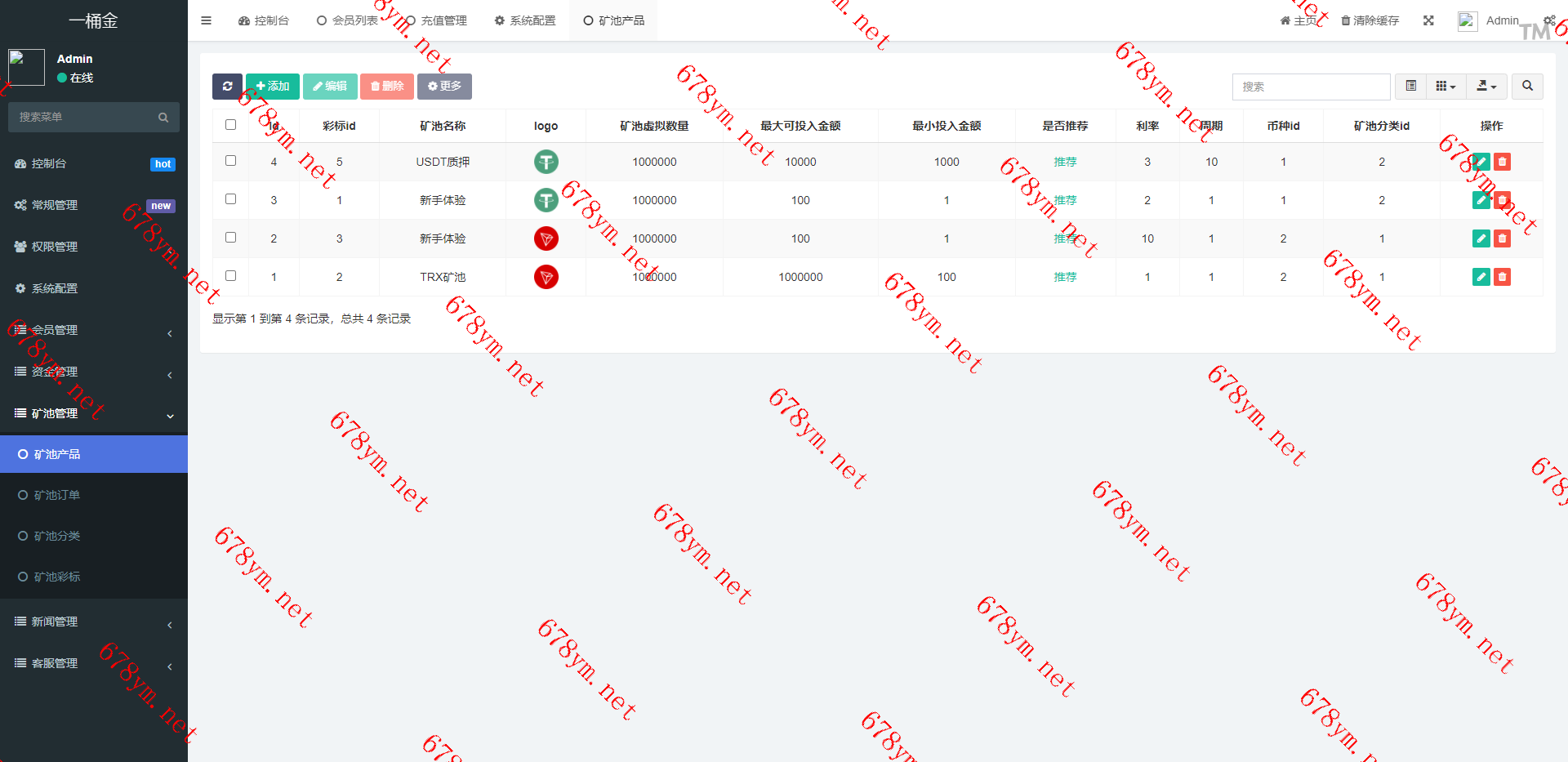Image resolution: width=1568 pixels, height=762 pixels.
Task: Click green edit icon for USDT质押 row
Action: click(x=1481, y=162)
